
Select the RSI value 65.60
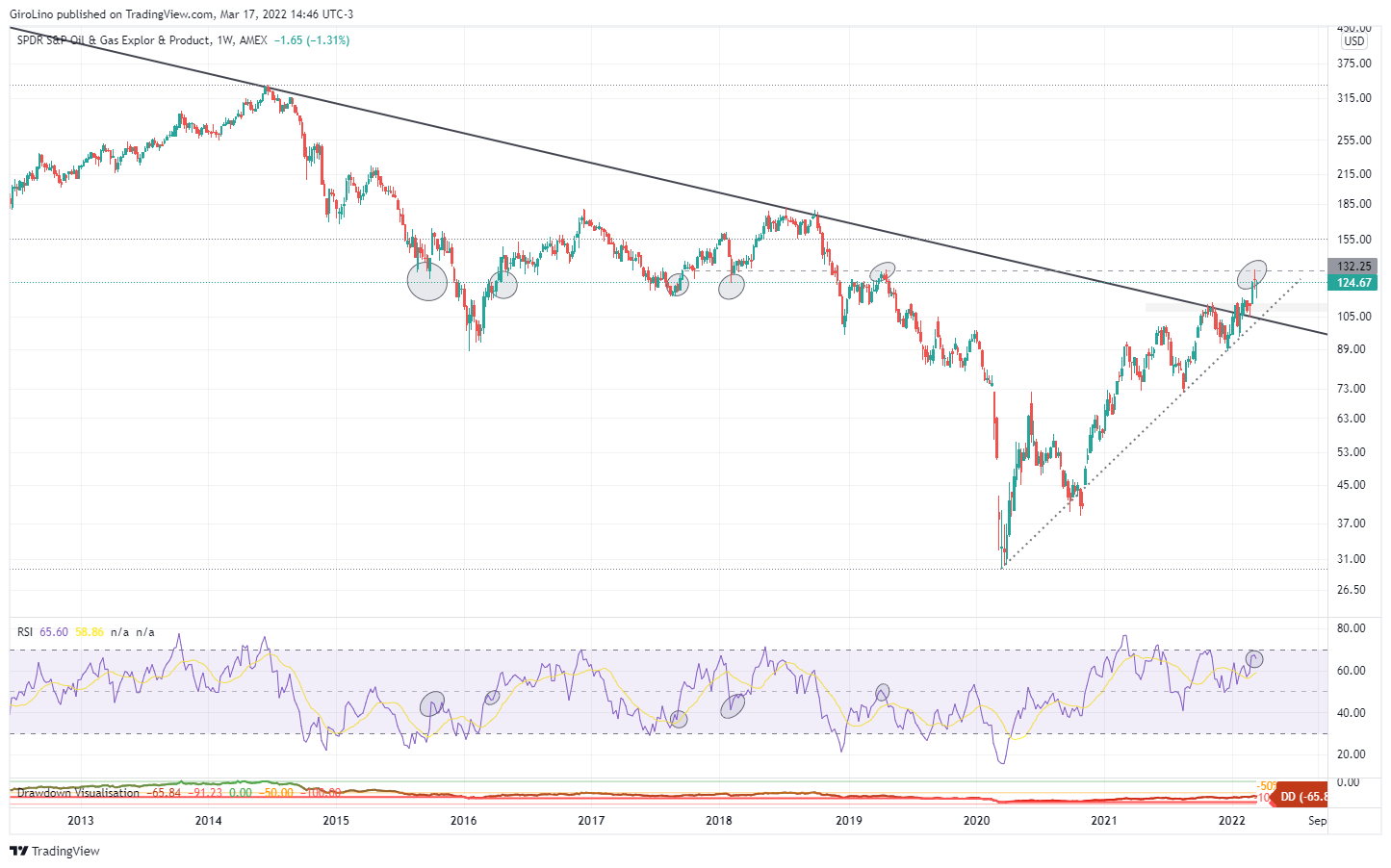pyautogui.click(x=54, y=632)
